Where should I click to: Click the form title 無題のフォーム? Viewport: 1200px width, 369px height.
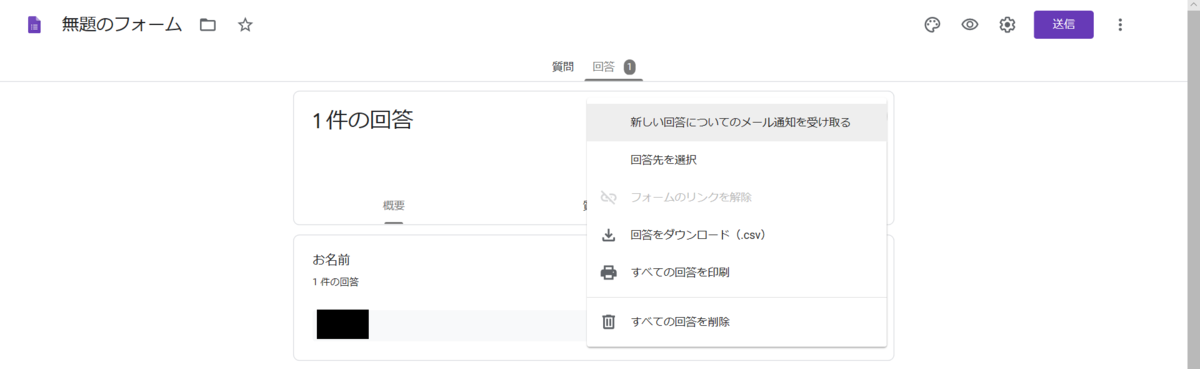[x=121, y=25]
